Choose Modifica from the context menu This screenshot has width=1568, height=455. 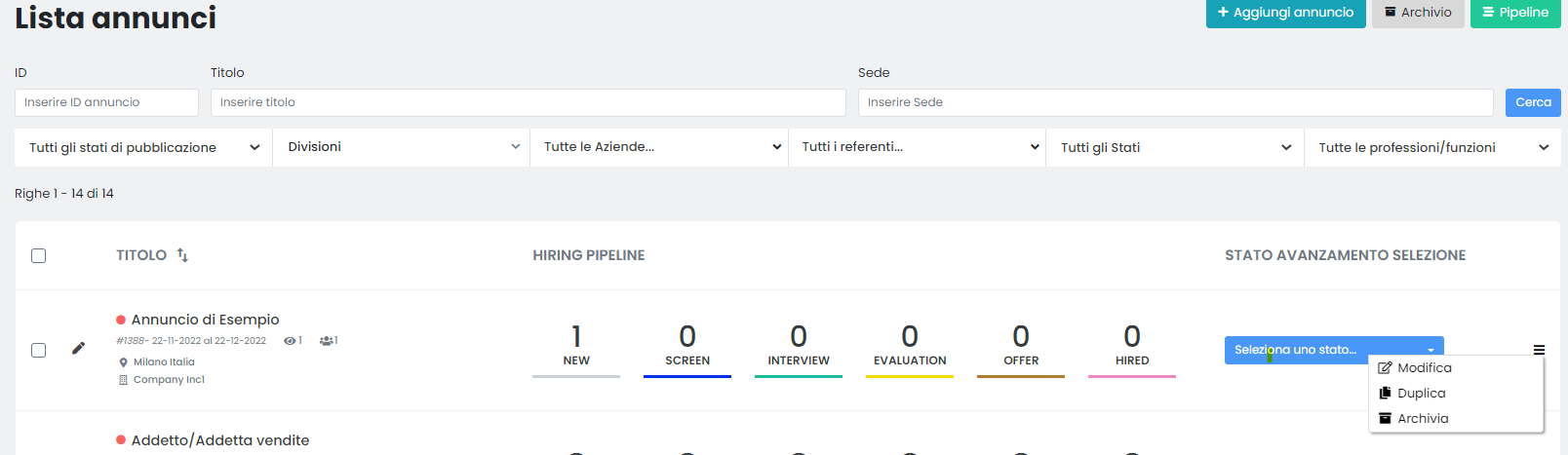click(1424, 368)
